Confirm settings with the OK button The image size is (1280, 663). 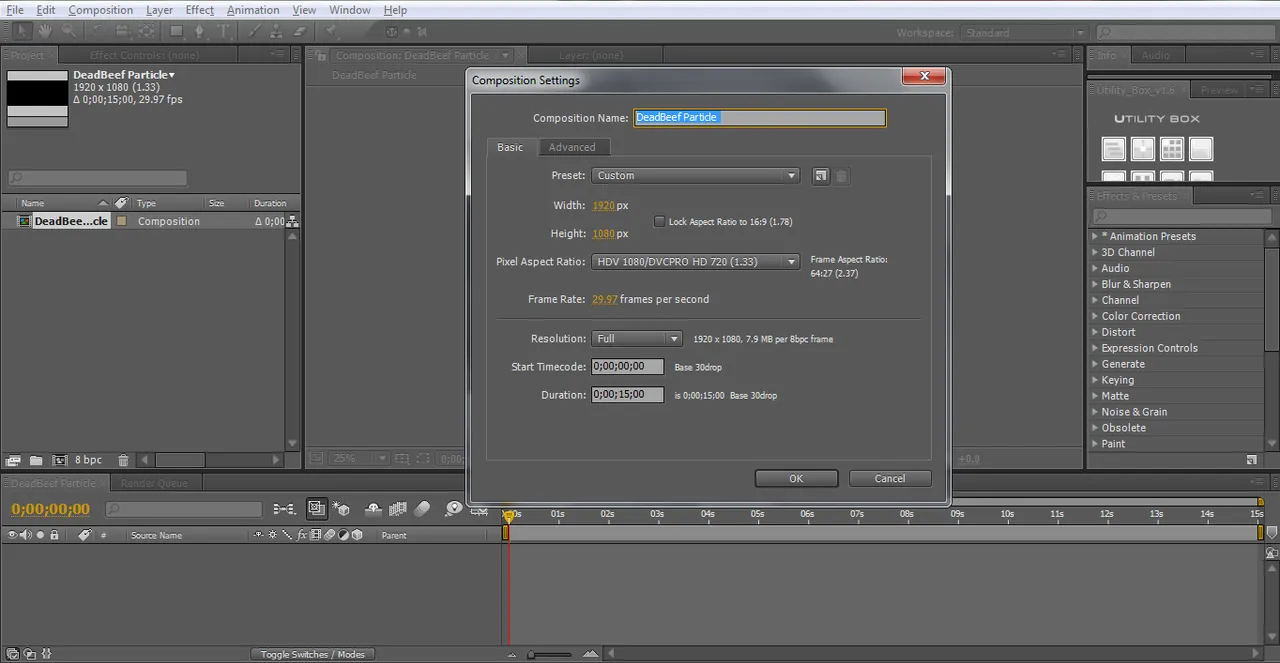click(x=796, y=479)
